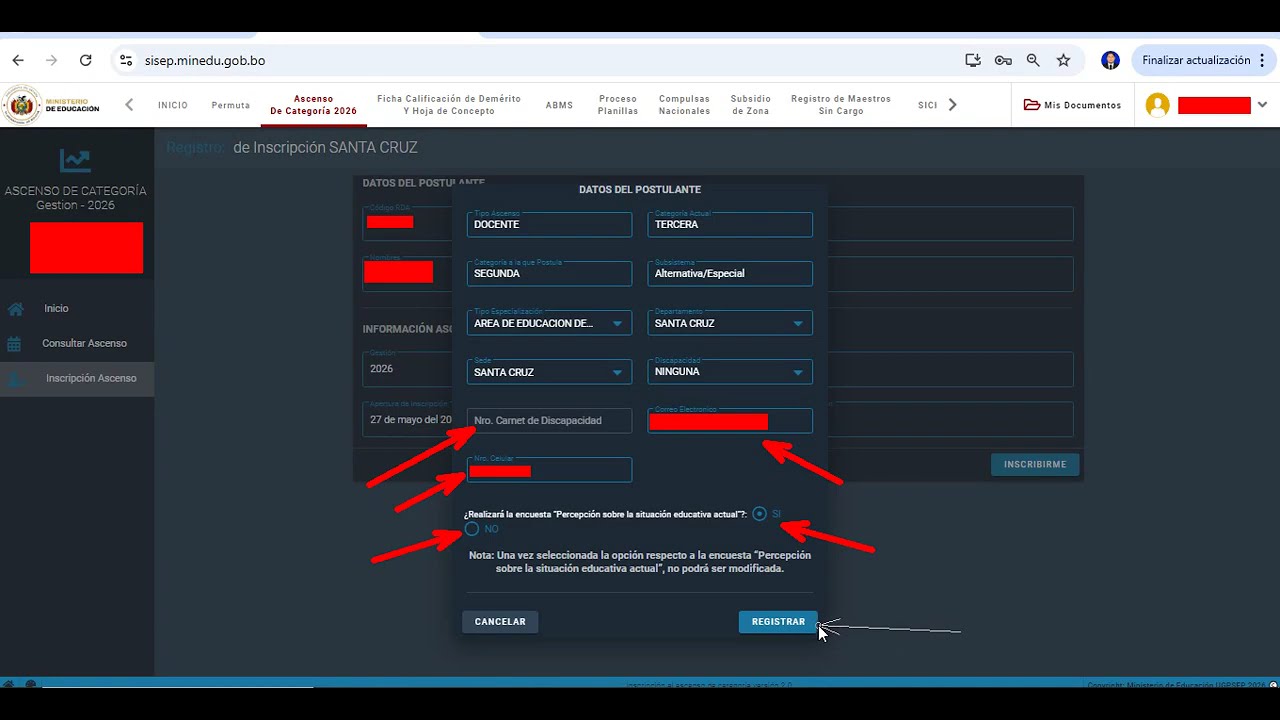Go to Consultar Ascenso in sidebar
This screenshot has width=1280, height=720.
tap(84, 343)
